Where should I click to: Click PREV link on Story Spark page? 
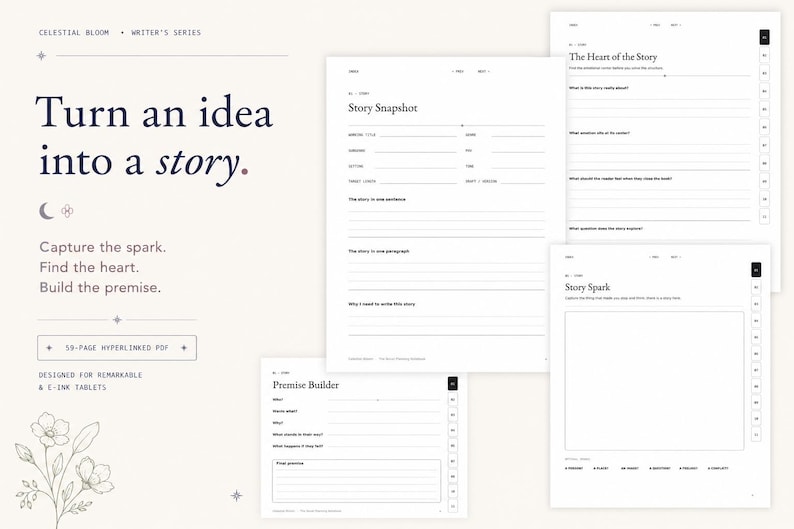[654, 257]
